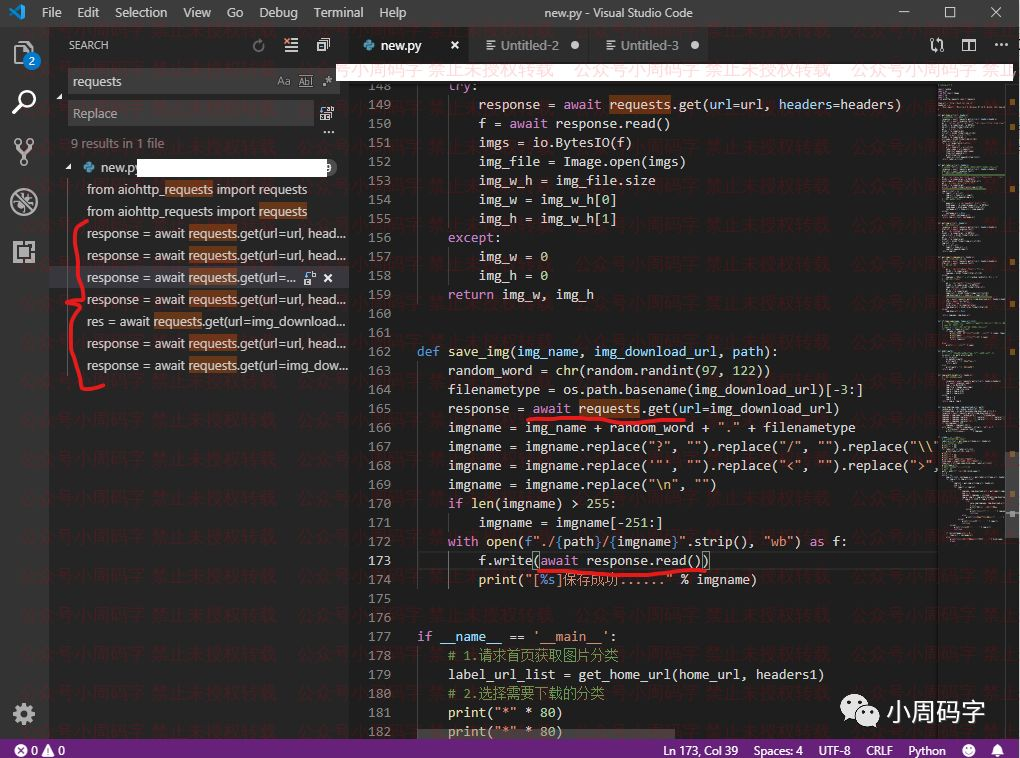Viewport: 1020px width, 758px height.
Task: Open the Source Control view
Action: 23,152
